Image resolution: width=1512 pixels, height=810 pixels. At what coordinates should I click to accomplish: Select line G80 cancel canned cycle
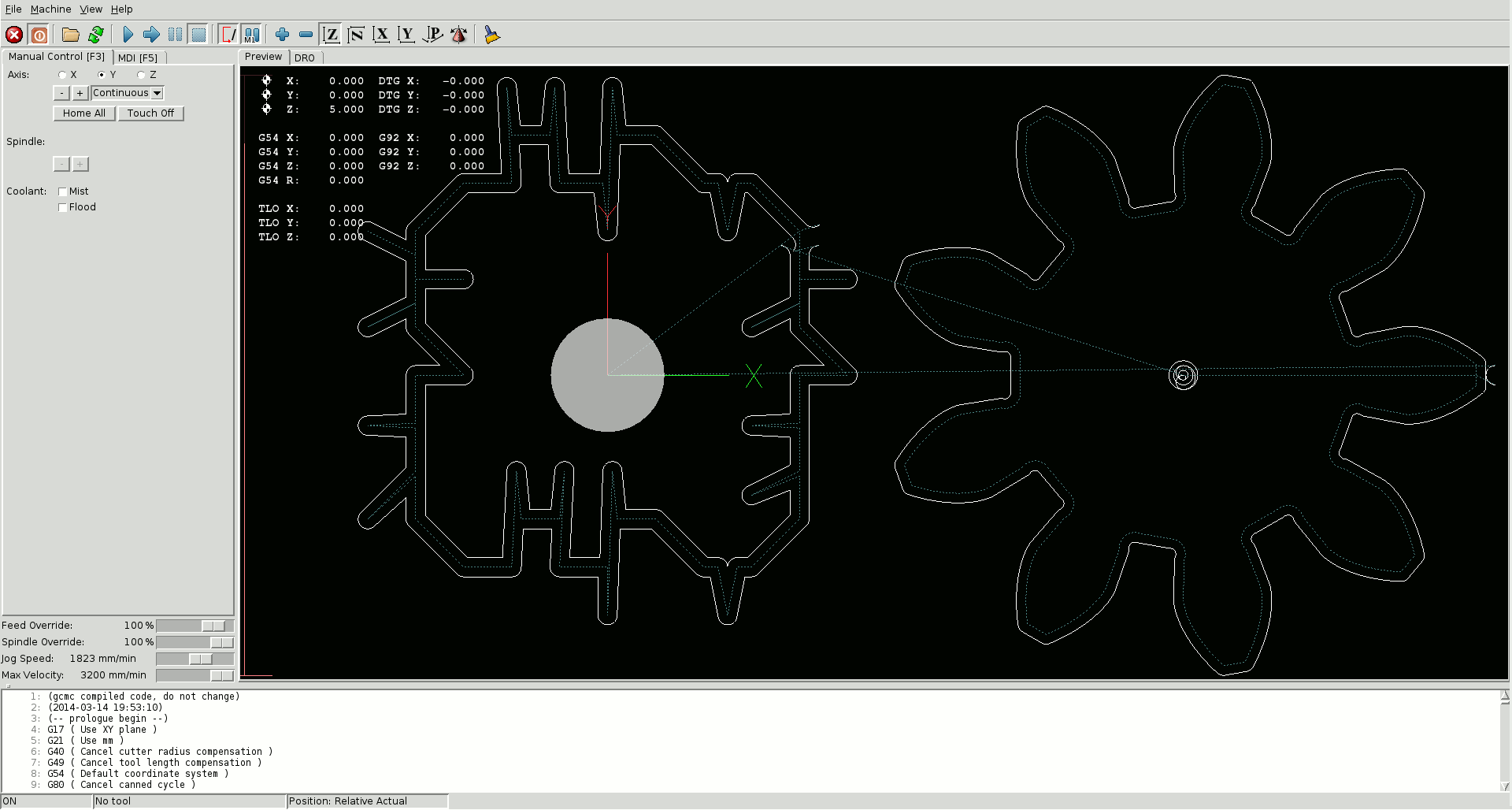pos(121,785)
